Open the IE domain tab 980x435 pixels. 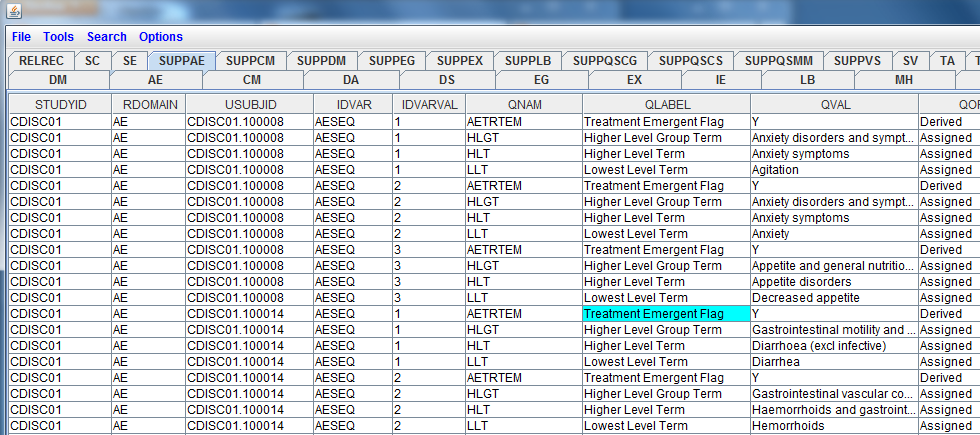(x=721, y=80)
